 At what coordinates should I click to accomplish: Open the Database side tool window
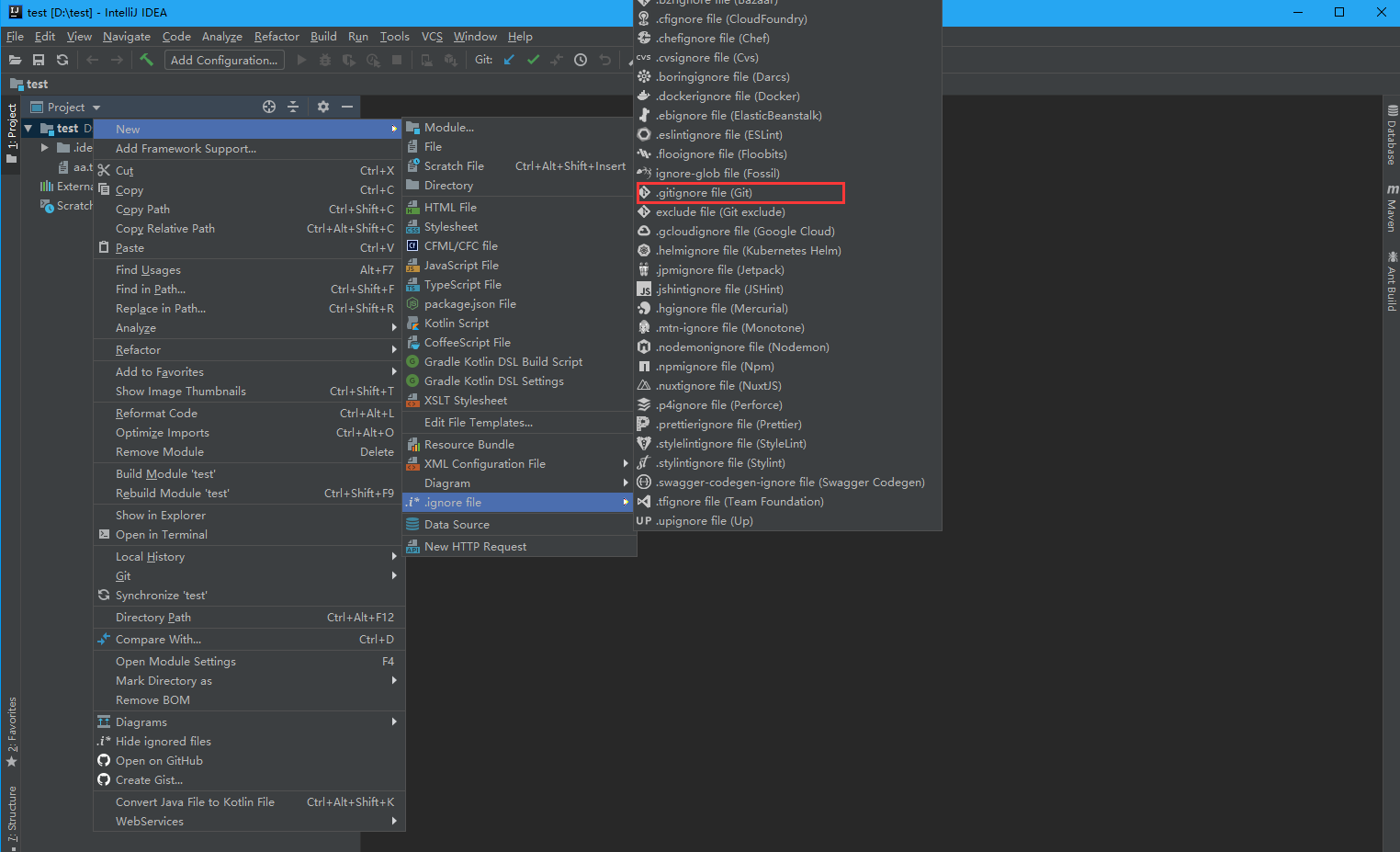(x=1392, y=135)
